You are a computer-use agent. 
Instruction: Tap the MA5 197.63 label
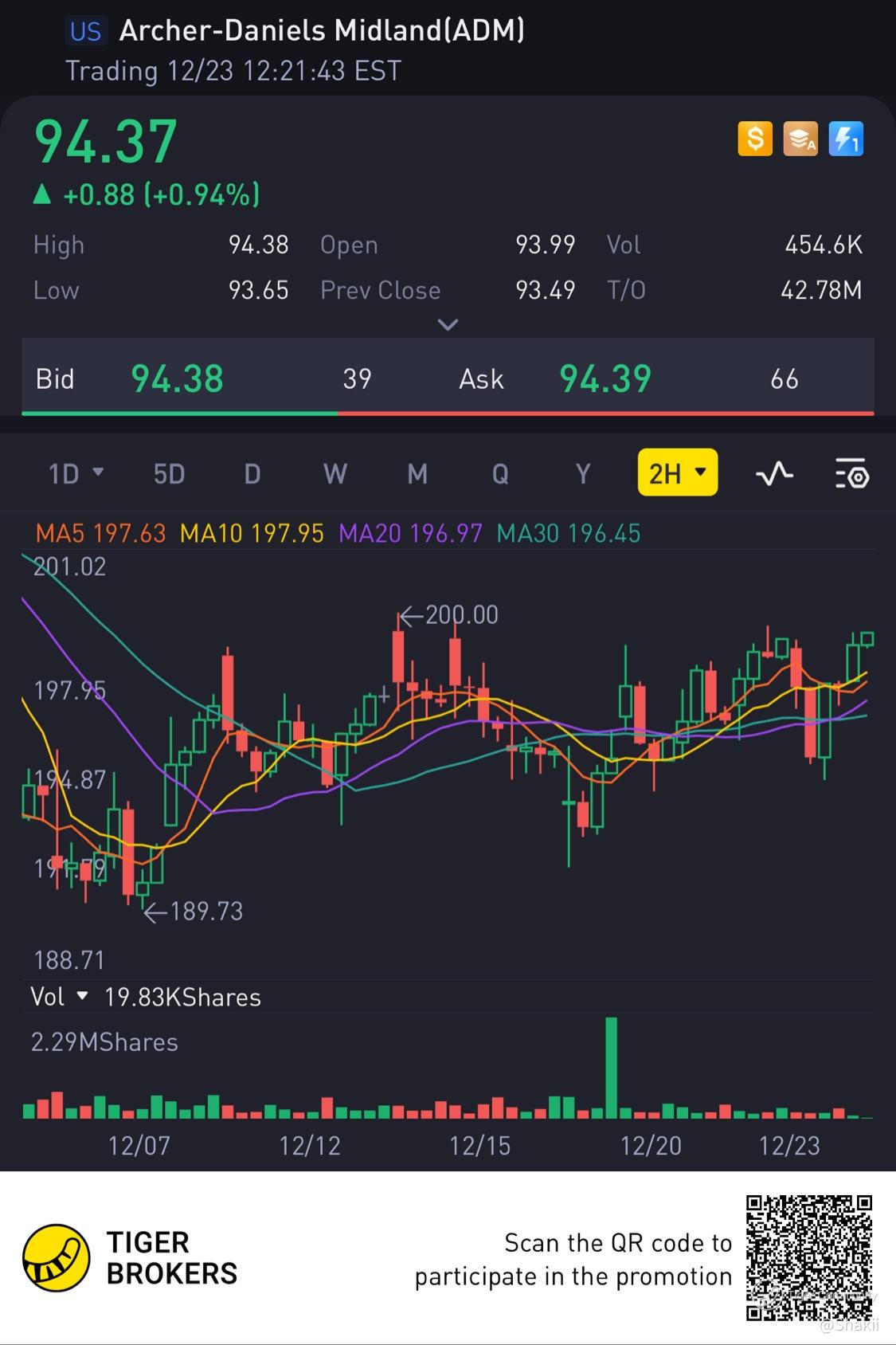pyautogui.click(x=100, y=533)
